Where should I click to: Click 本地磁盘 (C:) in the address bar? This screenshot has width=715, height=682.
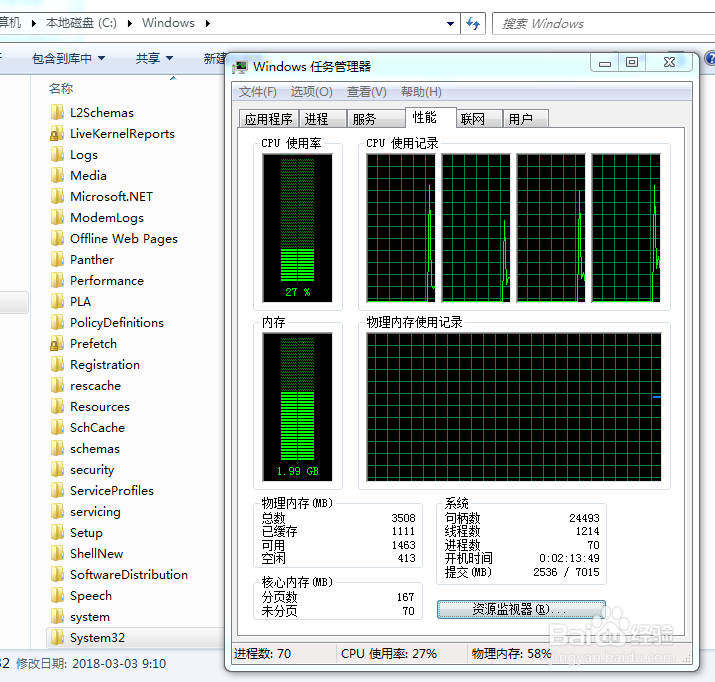coord(81,23)
